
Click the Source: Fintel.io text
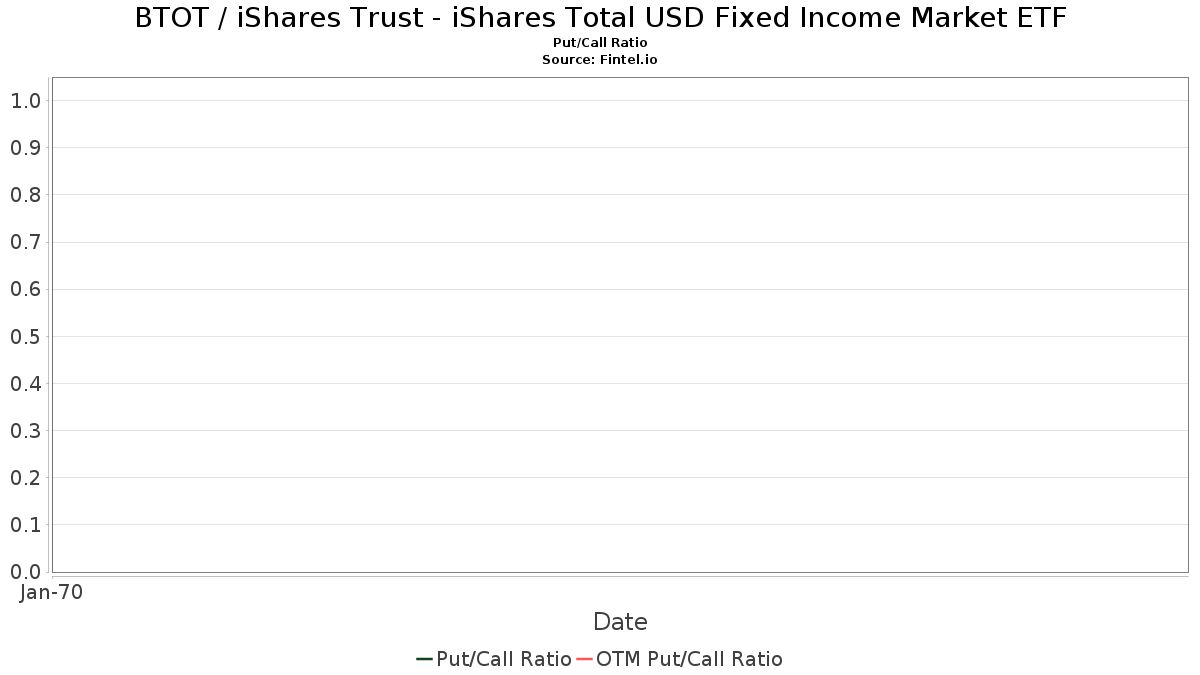(x=600, y=60)
